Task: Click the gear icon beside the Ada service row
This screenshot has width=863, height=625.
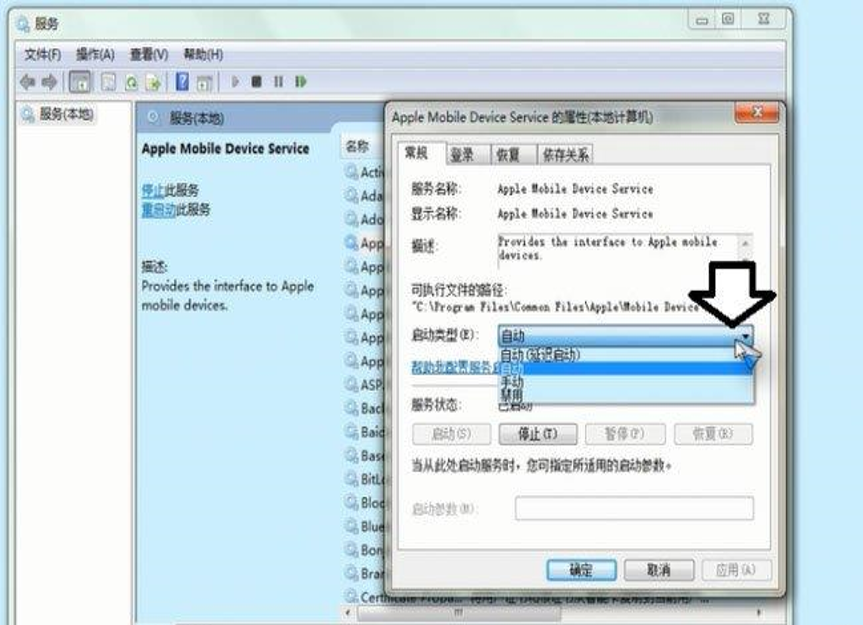Action: click(351, 195)
